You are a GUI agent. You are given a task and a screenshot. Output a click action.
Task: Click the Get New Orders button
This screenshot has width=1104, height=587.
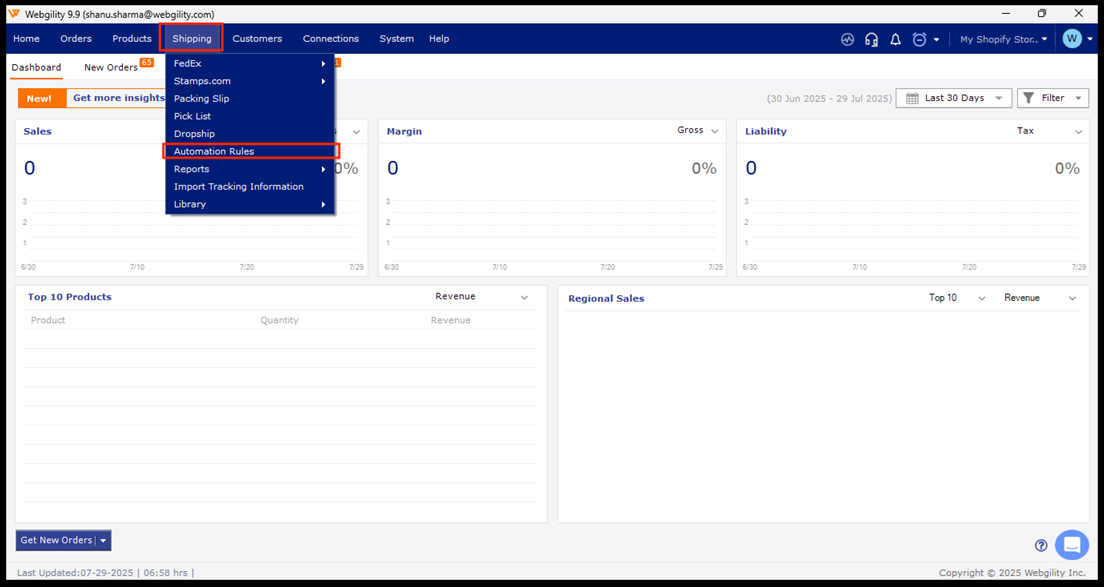click(x=57, y=540)
